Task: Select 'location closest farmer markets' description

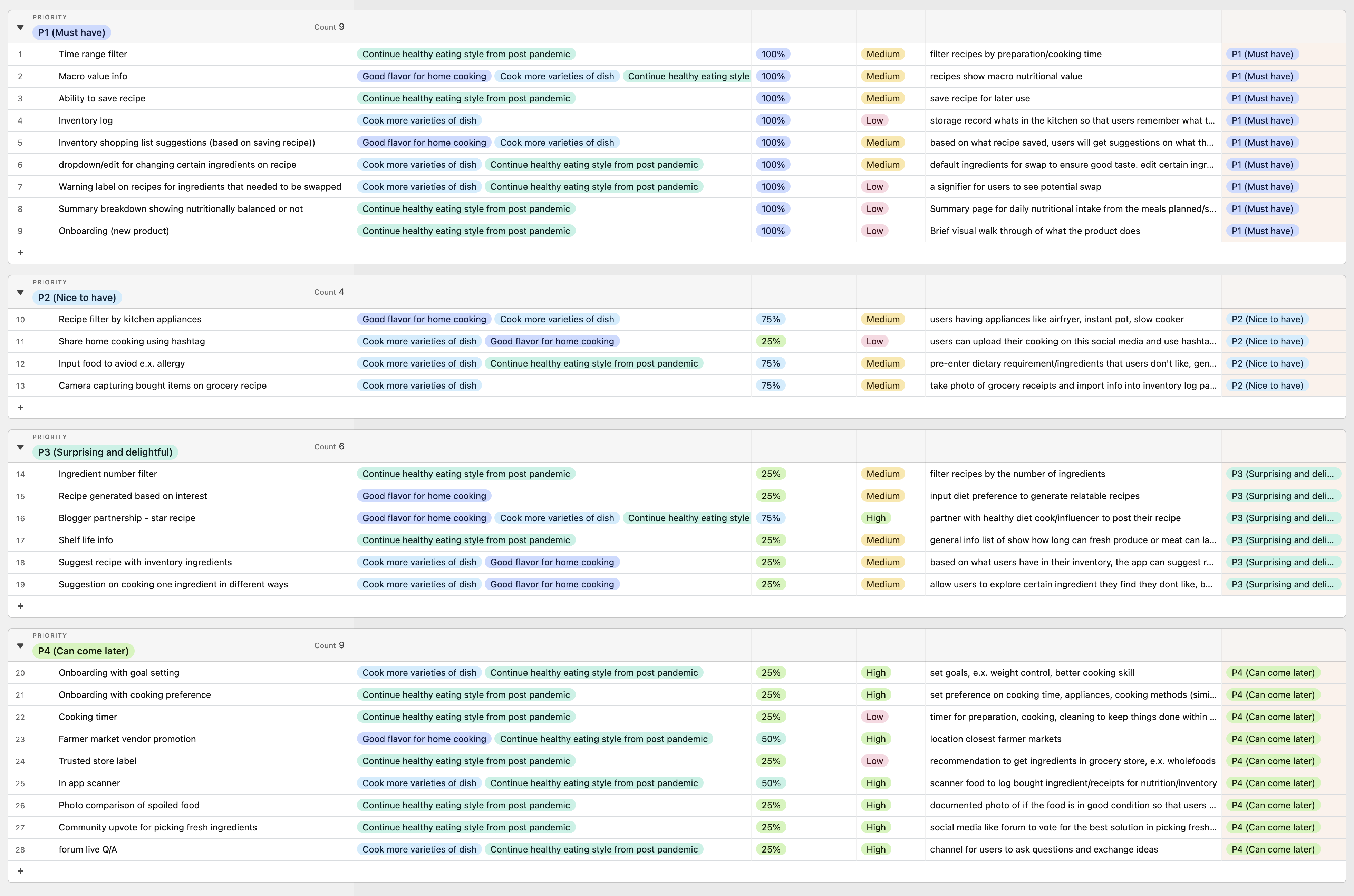Action: [995, 739]
